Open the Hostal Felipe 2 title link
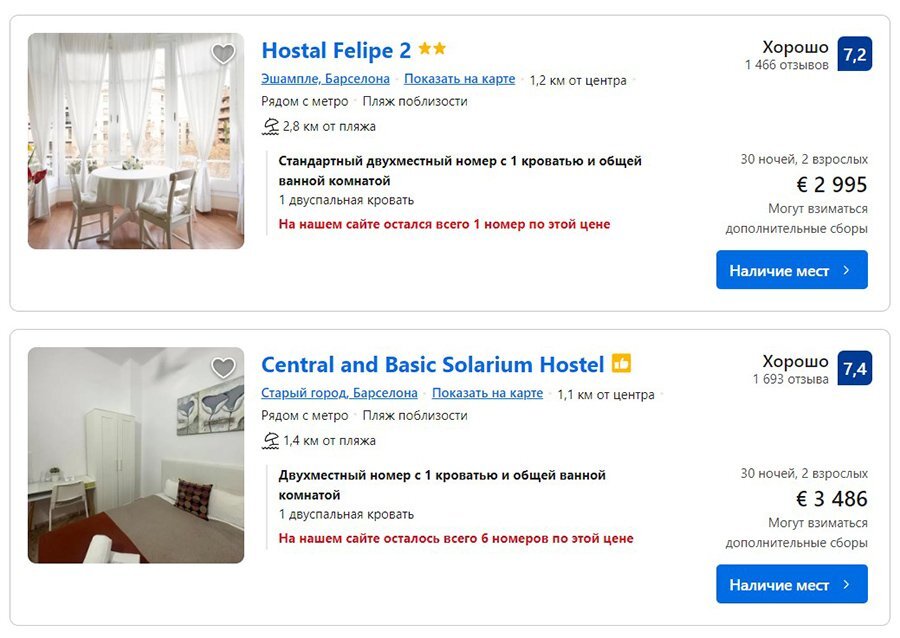Image resolution: width=900 pixels, height=638 pixels. (x=336, y=50)
